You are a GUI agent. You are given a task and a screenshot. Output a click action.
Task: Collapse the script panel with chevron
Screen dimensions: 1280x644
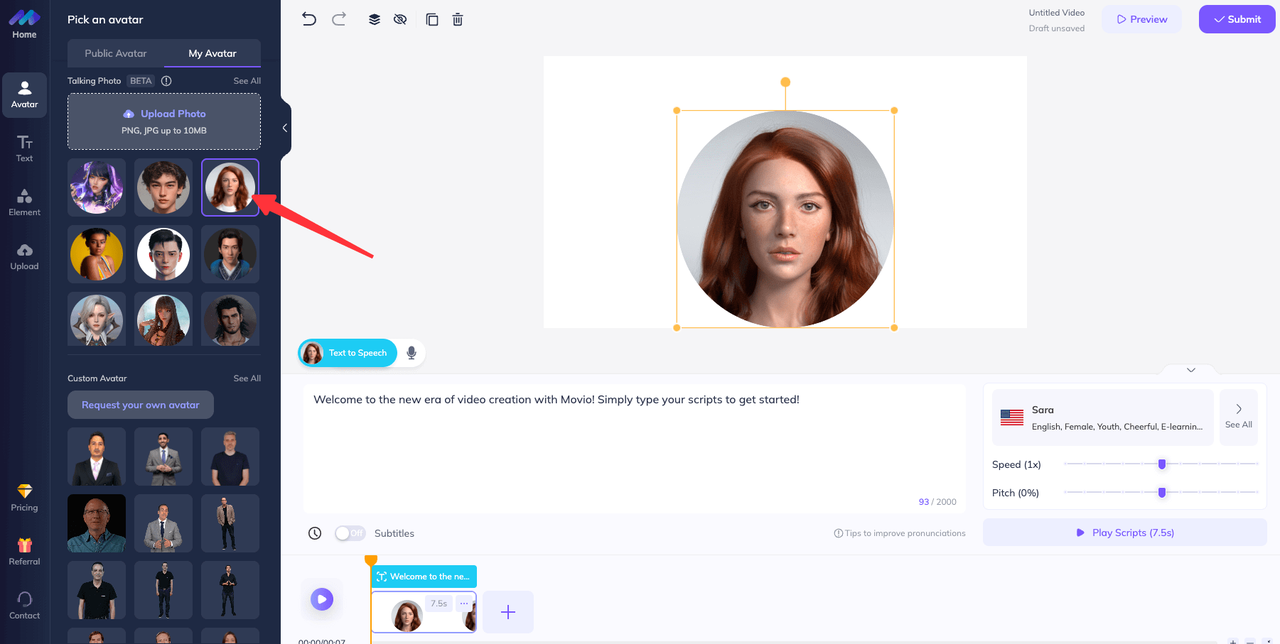[1191, 370]
